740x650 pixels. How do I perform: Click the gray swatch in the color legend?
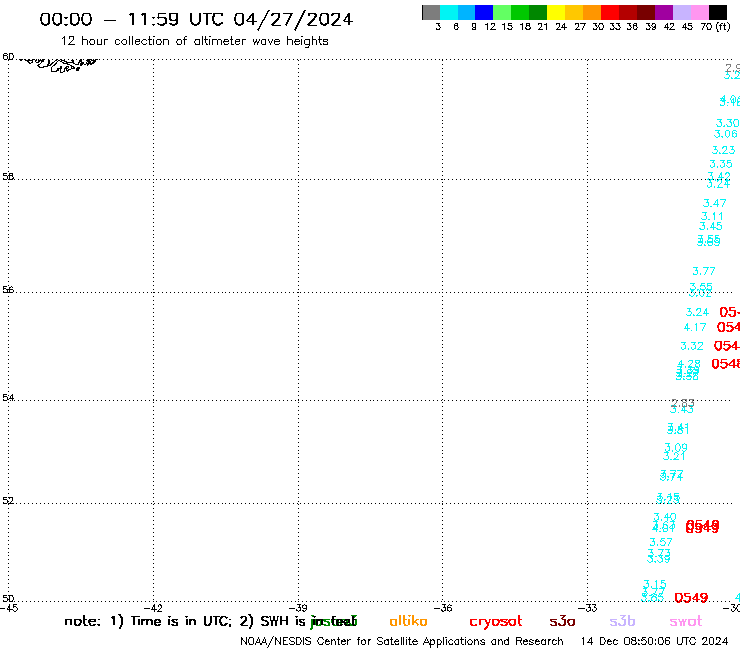431,12
